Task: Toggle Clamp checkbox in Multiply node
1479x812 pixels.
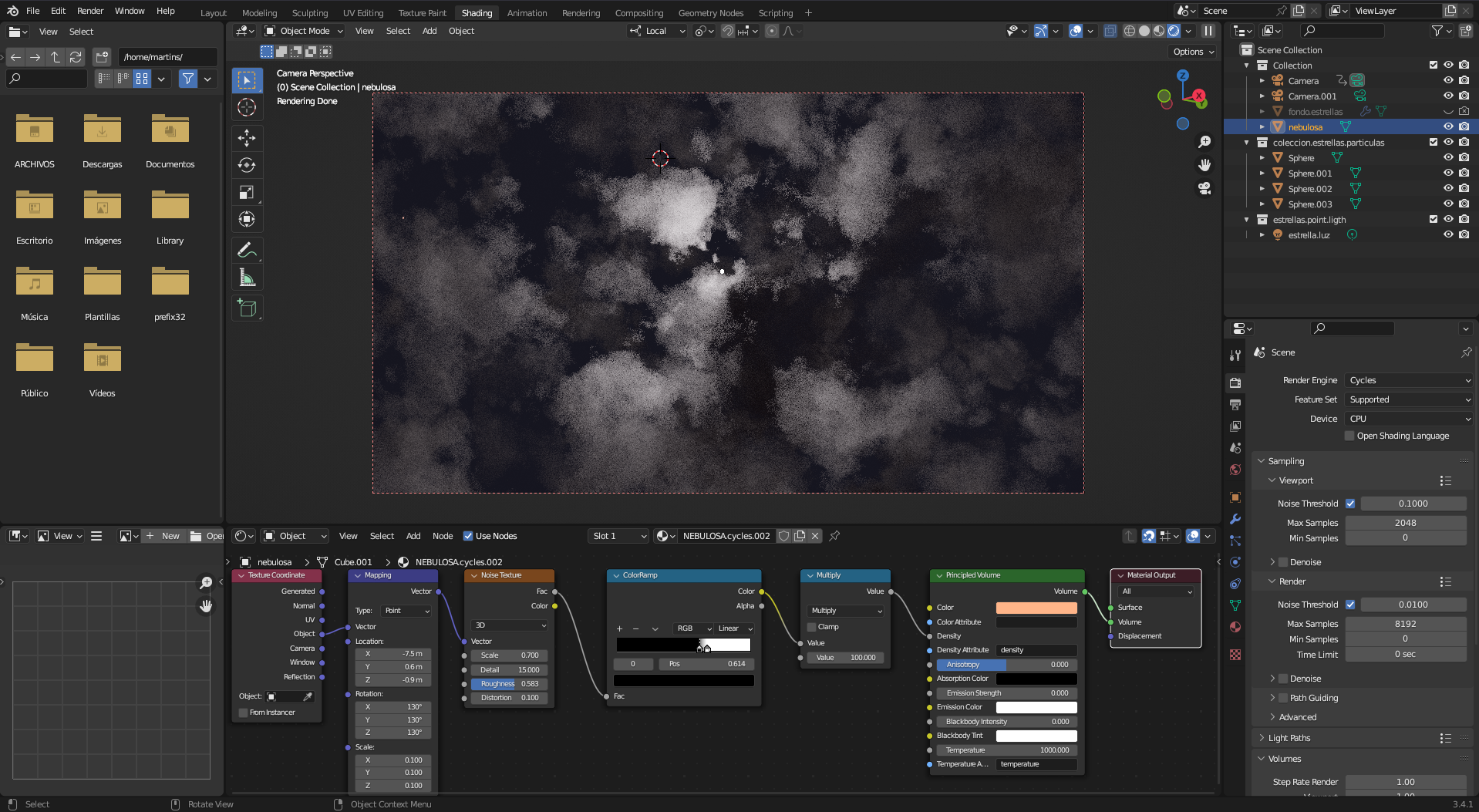Action: (x=811, y=627)
